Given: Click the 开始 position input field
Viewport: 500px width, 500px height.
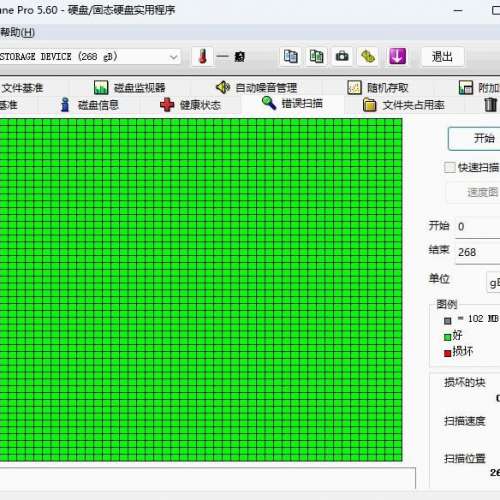Looking at the screenshot, I should 477,227.
